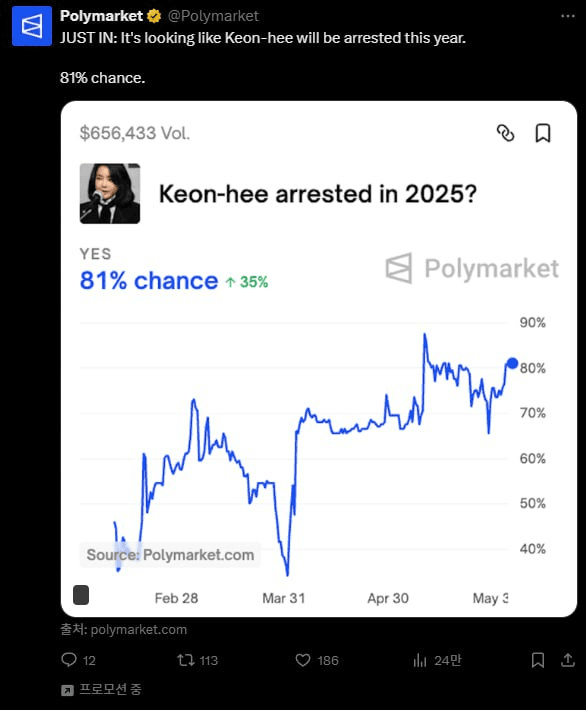Viewport: 586px width, 710px height.
Task: Open the tweet's three-dot more options menu
Action: pyautogui.click(x=567, y=16)
